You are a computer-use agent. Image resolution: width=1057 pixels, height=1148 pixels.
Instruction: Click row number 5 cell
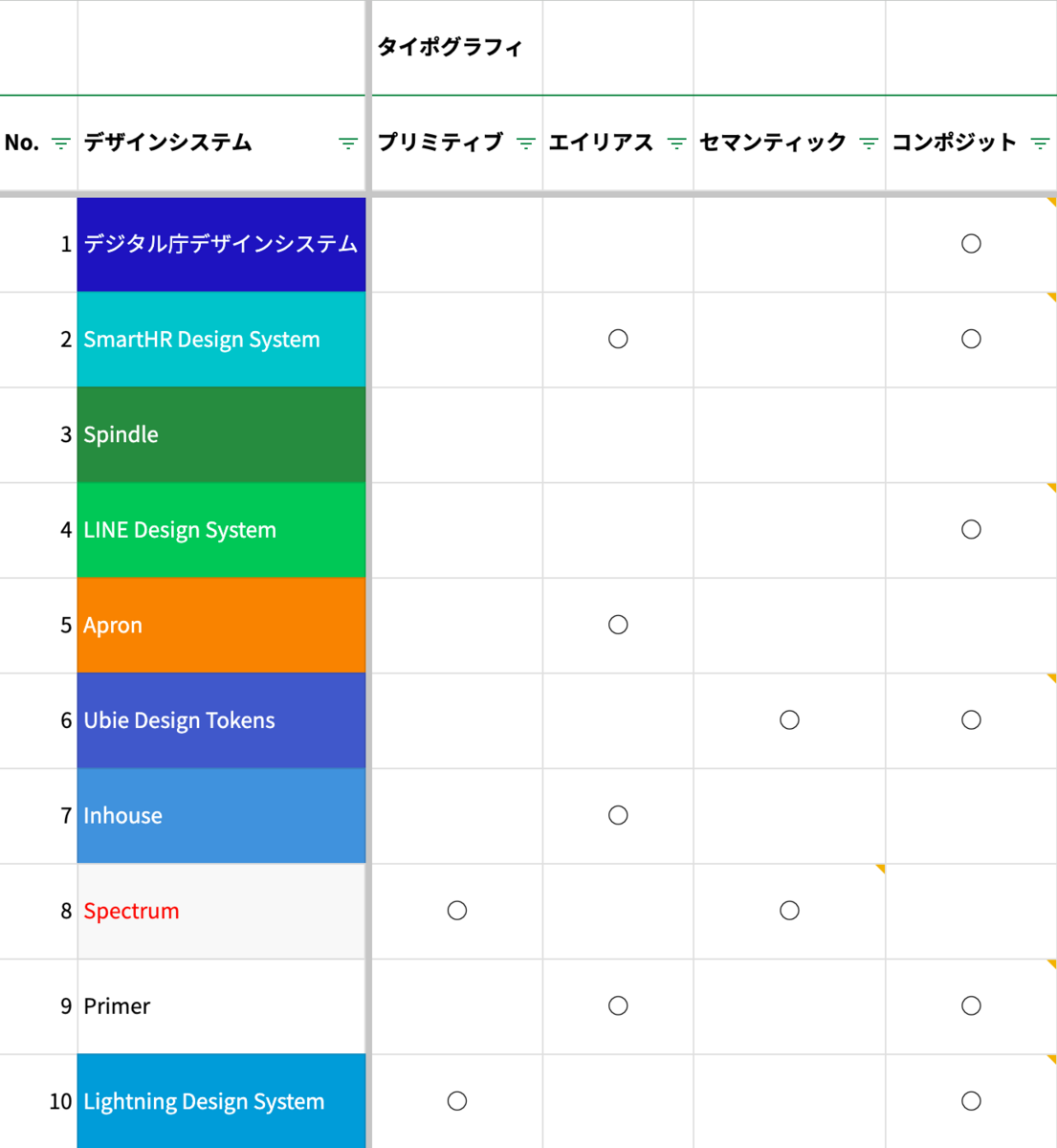(38, 625)
